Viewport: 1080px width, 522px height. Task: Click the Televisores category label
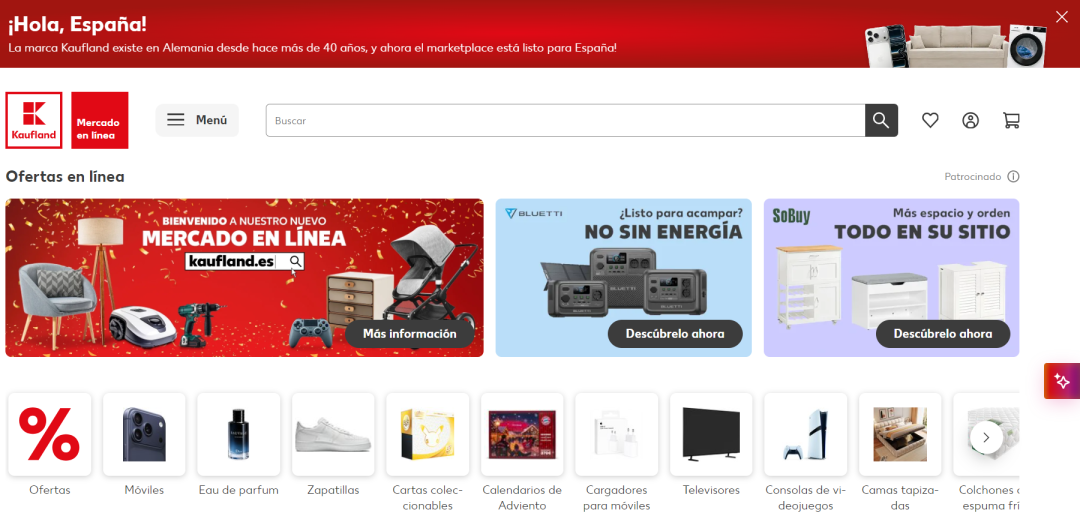(x=712, y=490)
